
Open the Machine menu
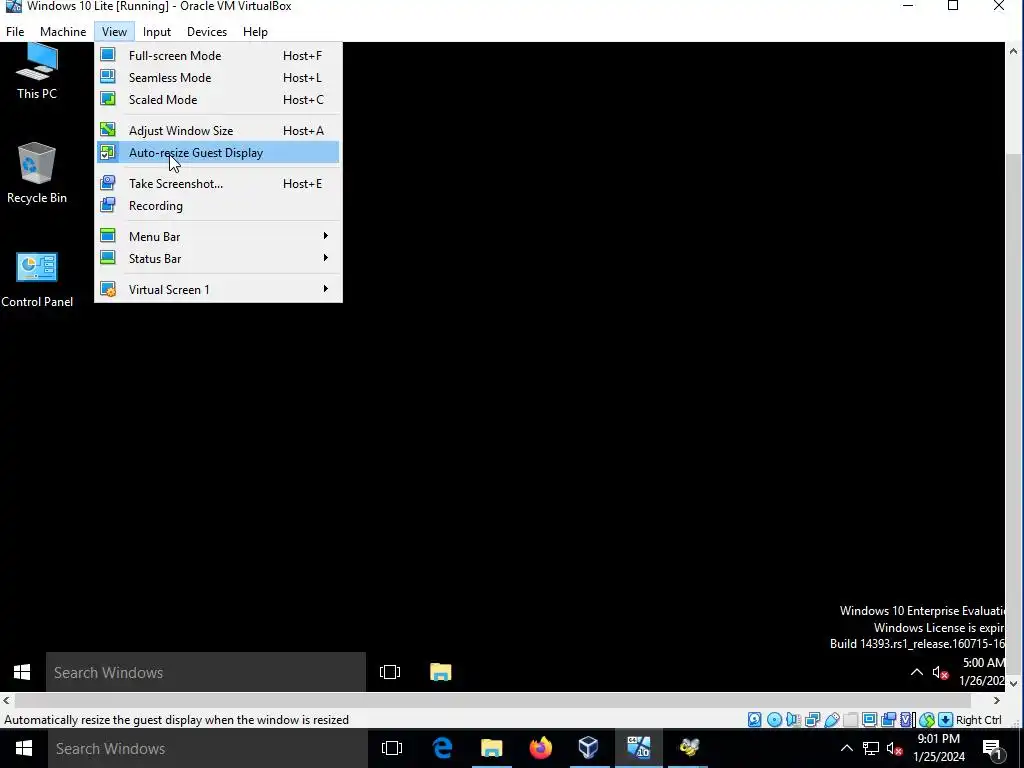click(x=63, y=31)
